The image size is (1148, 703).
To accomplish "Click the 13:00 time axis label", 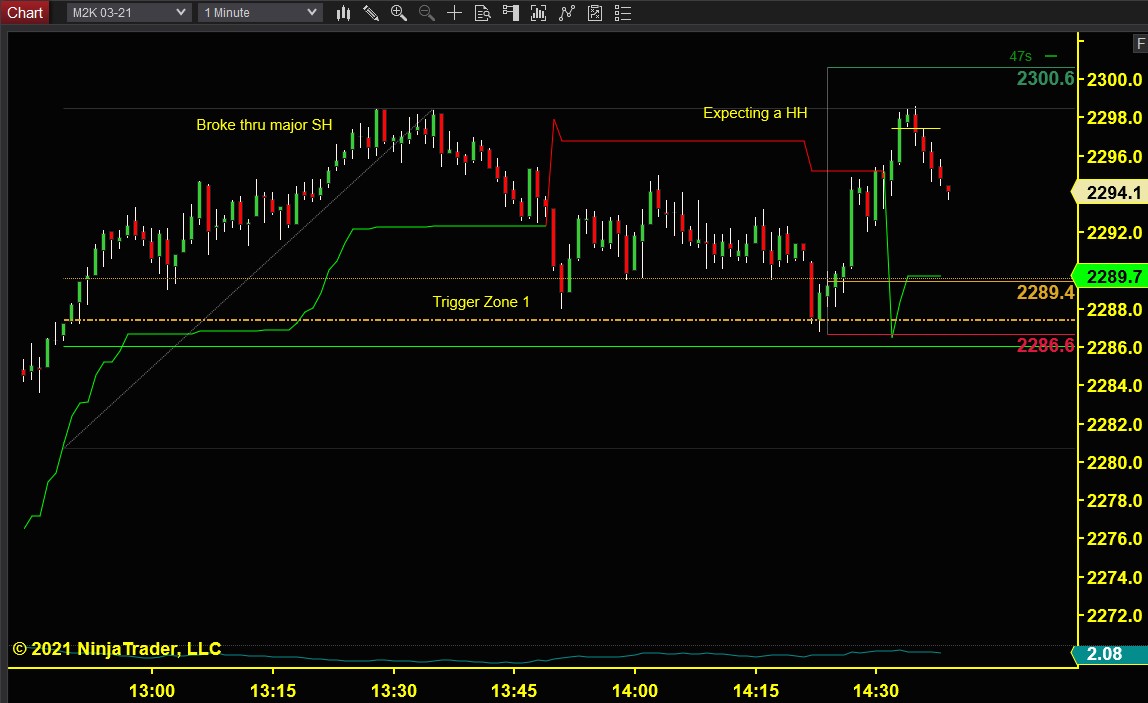I will pos(152,691).
